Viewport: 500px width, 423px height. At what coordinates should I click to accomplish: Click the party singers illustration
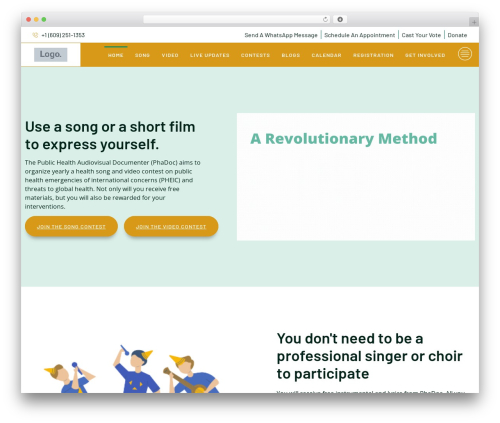point(132,369)
